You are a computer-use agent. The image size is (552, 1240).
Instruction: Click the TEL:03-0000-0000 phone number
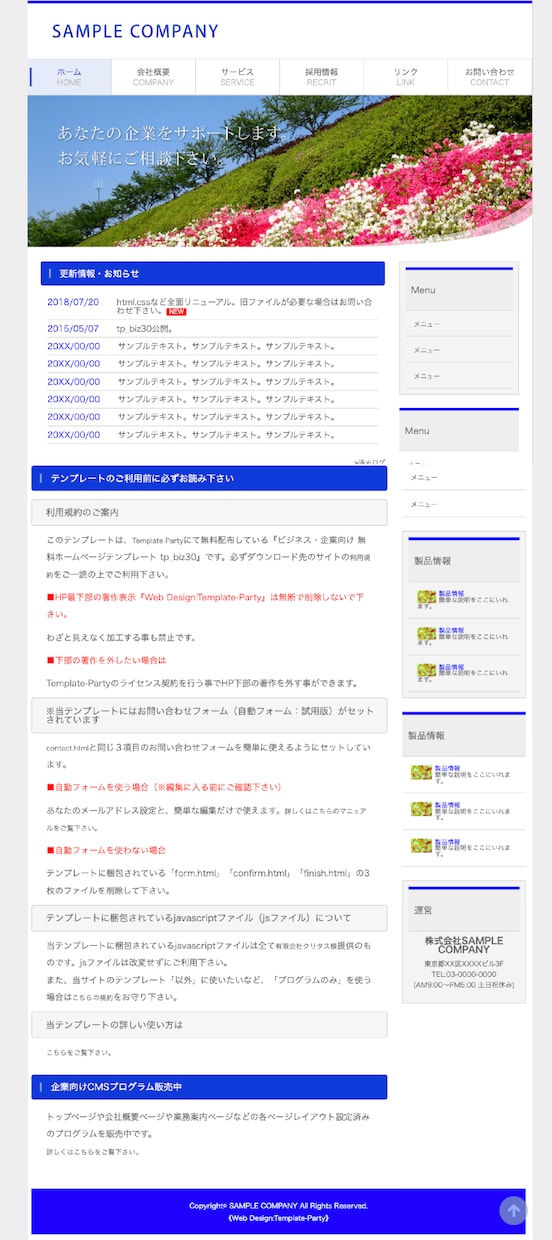464,974
